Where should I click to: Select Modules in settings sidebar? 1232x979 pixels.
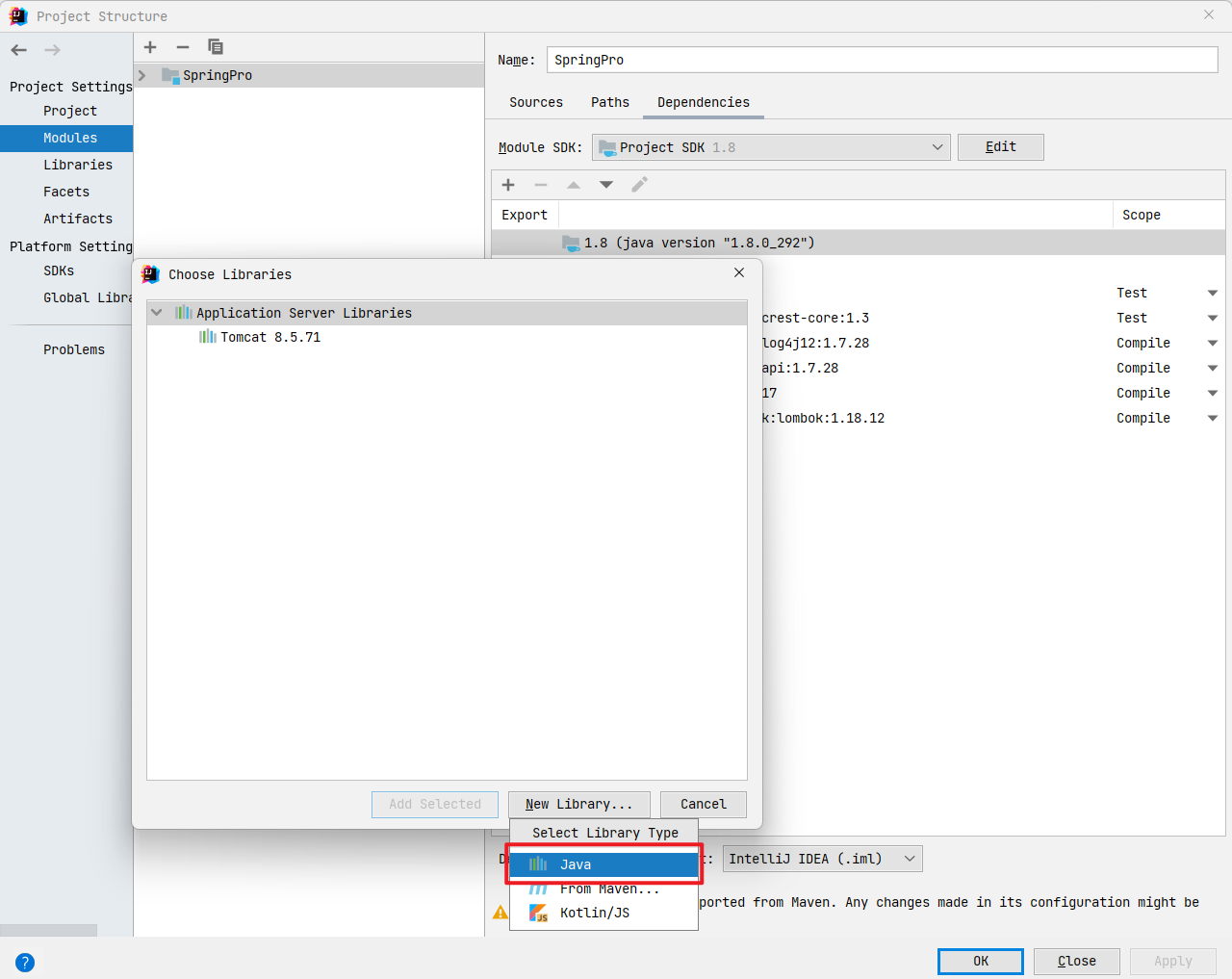tap(66, 138)
